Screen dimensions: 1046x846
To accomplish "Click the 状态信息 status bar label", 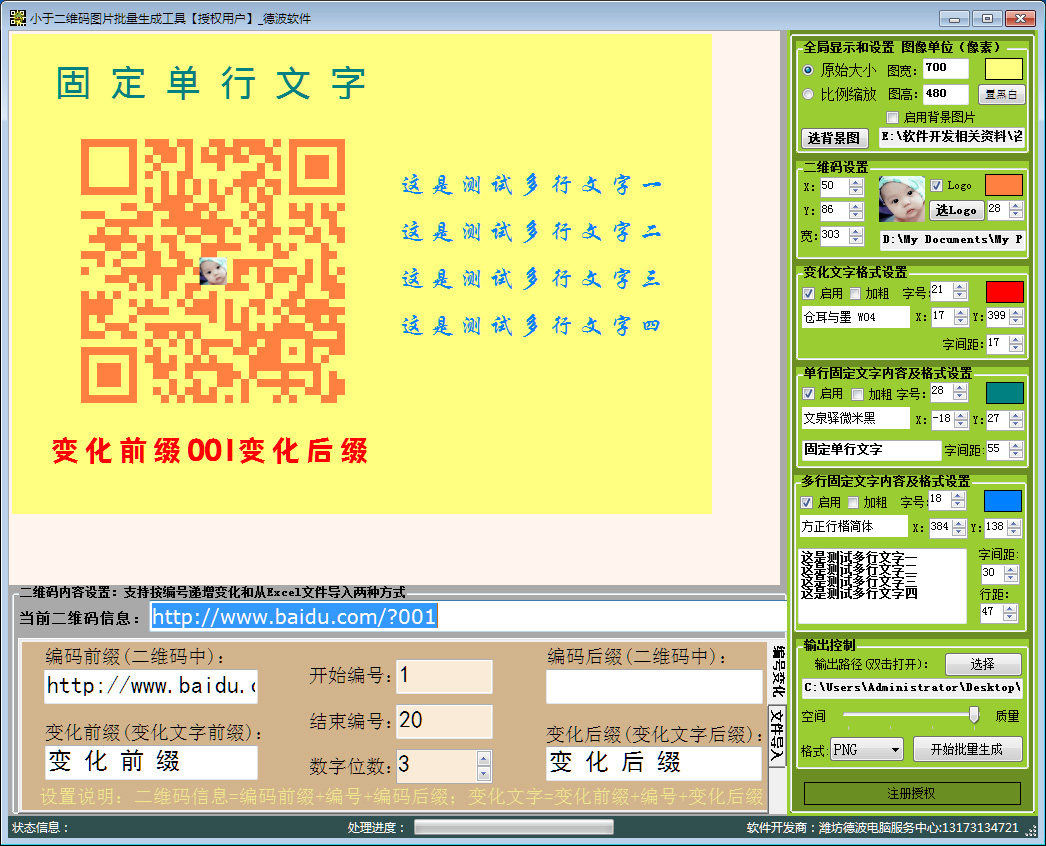I will point(40,827).
